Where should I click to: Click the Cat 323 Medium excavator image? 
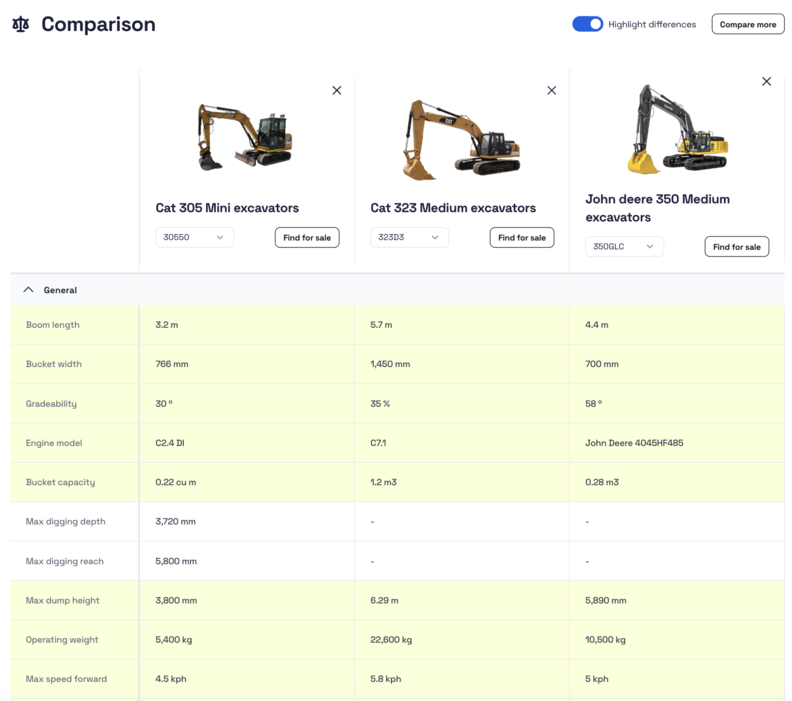click(x=459, y=140)
